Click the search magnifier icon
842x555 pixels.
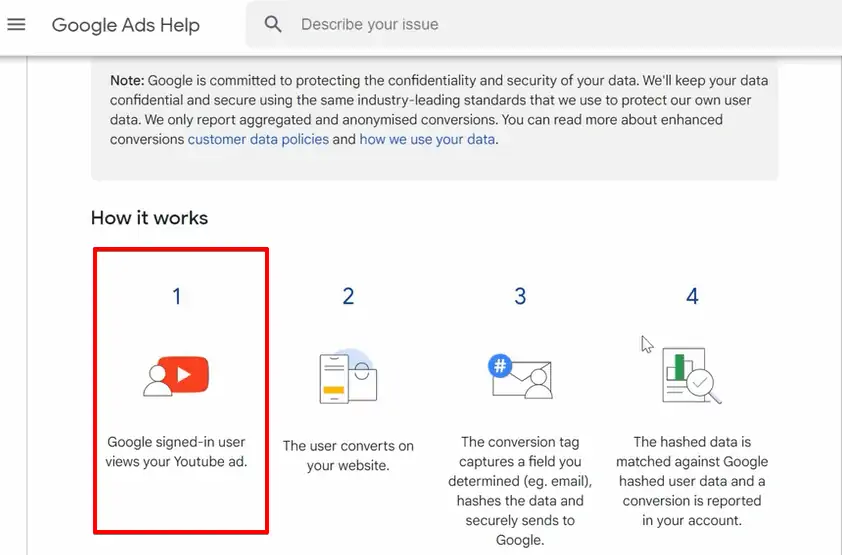point(273,24)
